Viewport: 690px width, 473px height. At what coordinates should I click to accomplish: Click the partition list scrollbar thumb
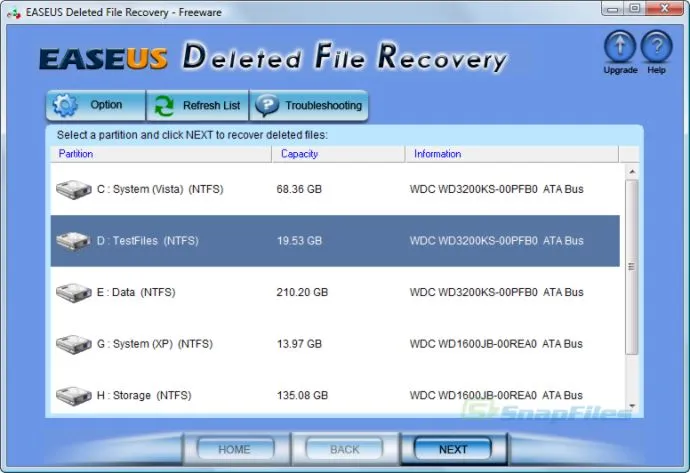point(632,267)
